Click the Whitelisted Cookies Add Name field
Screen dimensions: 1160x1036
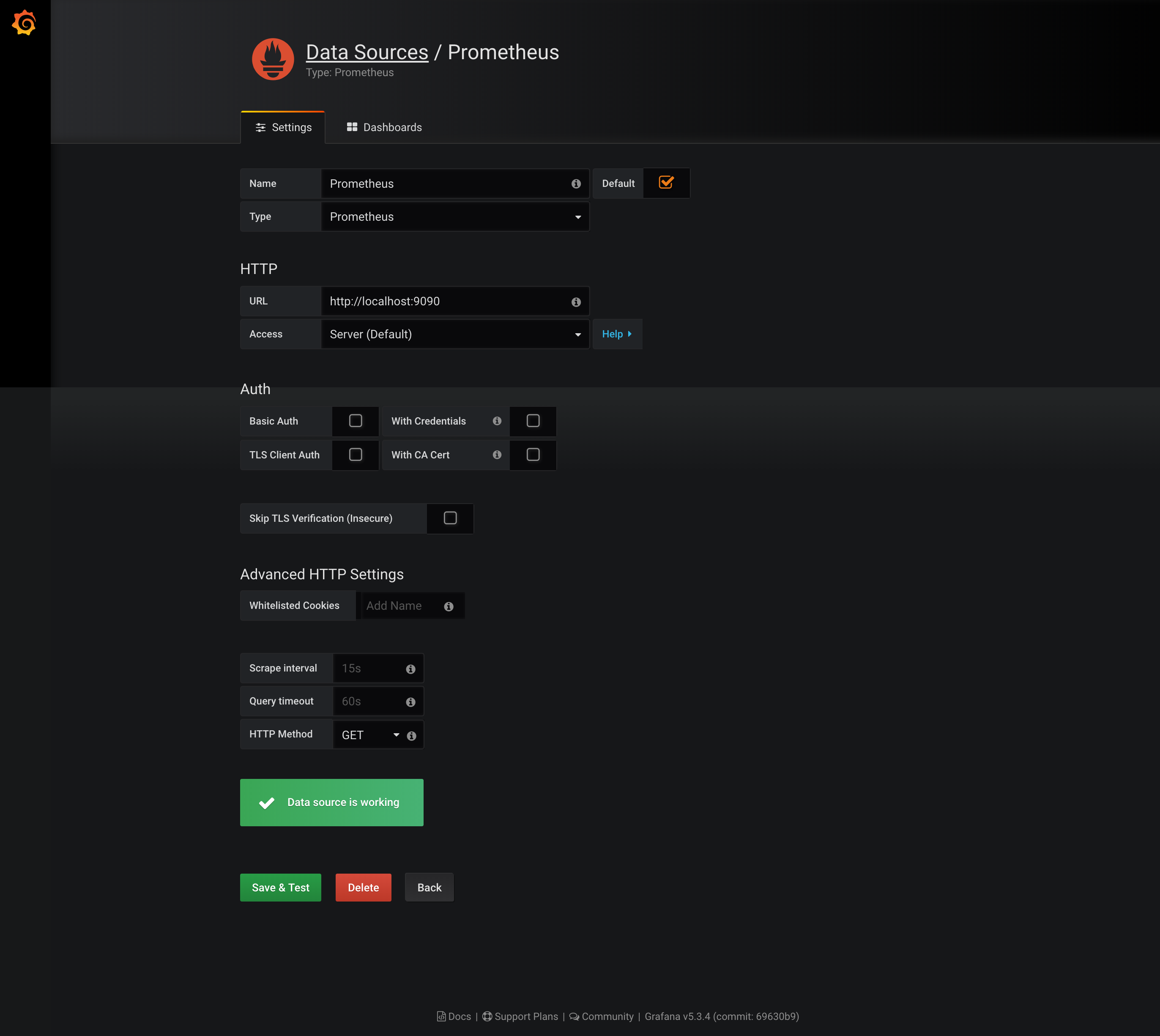click(x=413, y=606)
